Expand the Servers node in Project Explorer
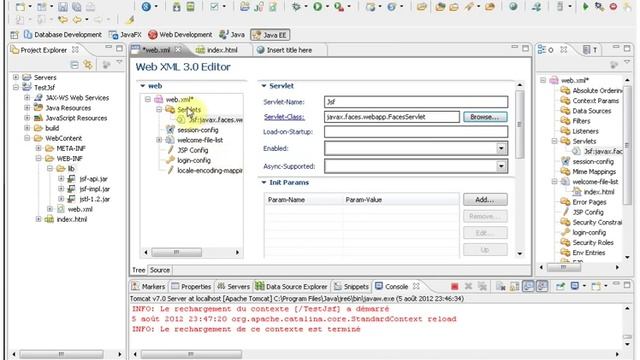Screen dimensions: 640x360 (x=16, y=77)
